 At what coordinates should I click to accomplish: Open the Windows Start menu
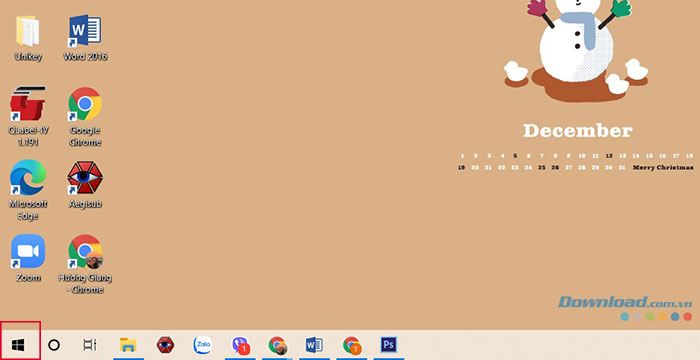(18, 345)
